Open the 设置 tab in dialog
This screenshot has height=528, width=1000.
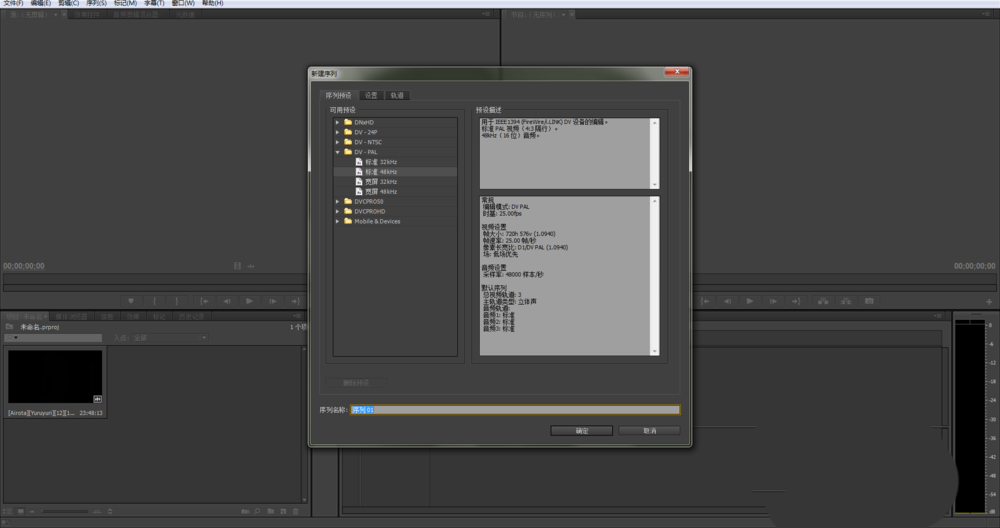coord(371,95)
